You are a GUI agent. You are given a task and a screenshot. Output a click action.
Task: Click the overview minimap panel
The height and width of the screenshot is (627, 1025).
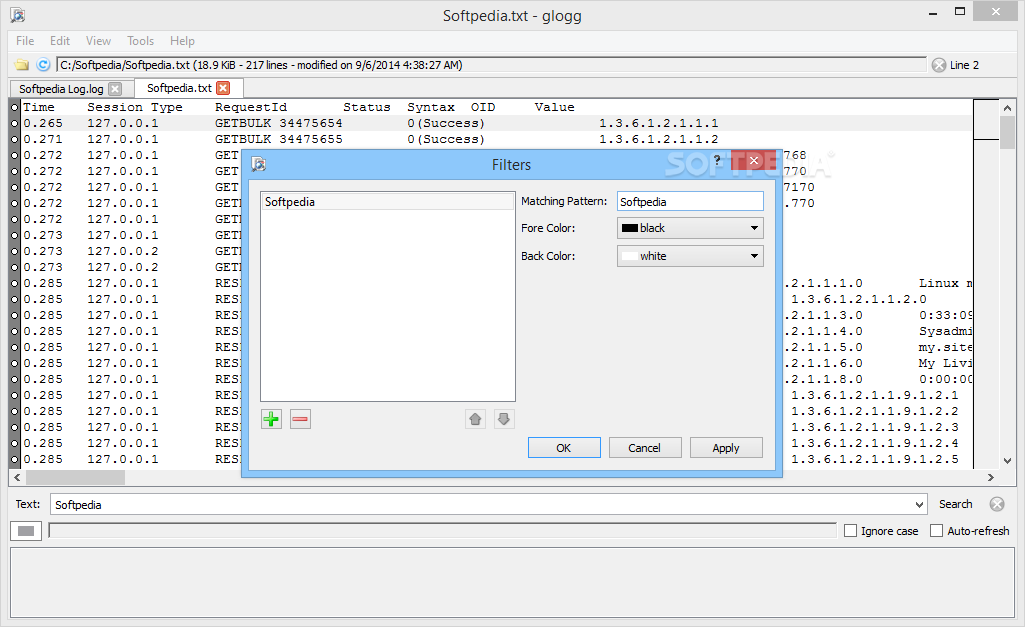[x=986, y=283]
